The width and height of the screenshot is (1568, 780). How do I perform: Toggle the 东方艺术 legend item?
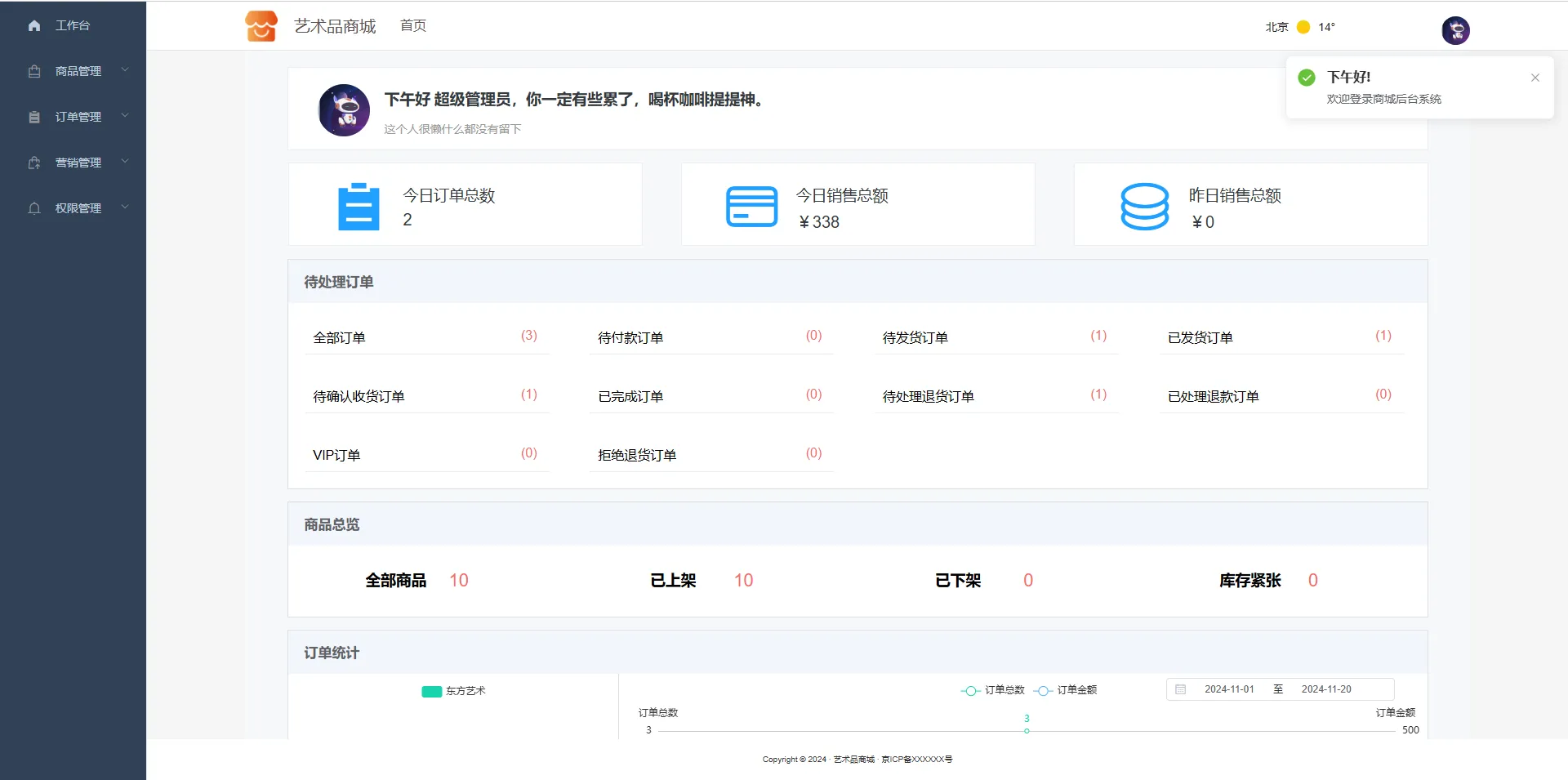click(454, 691)
